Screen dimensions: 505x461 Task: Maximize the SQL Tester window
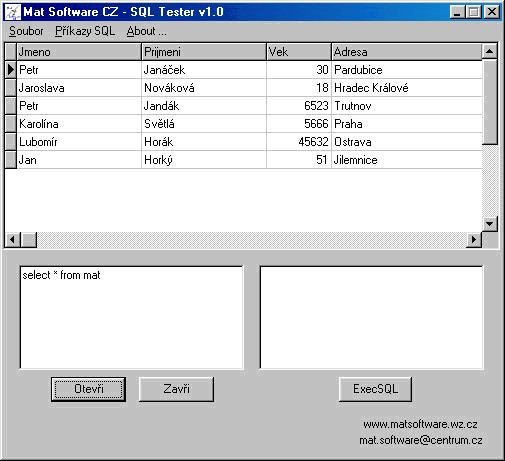tap(474, 12)
